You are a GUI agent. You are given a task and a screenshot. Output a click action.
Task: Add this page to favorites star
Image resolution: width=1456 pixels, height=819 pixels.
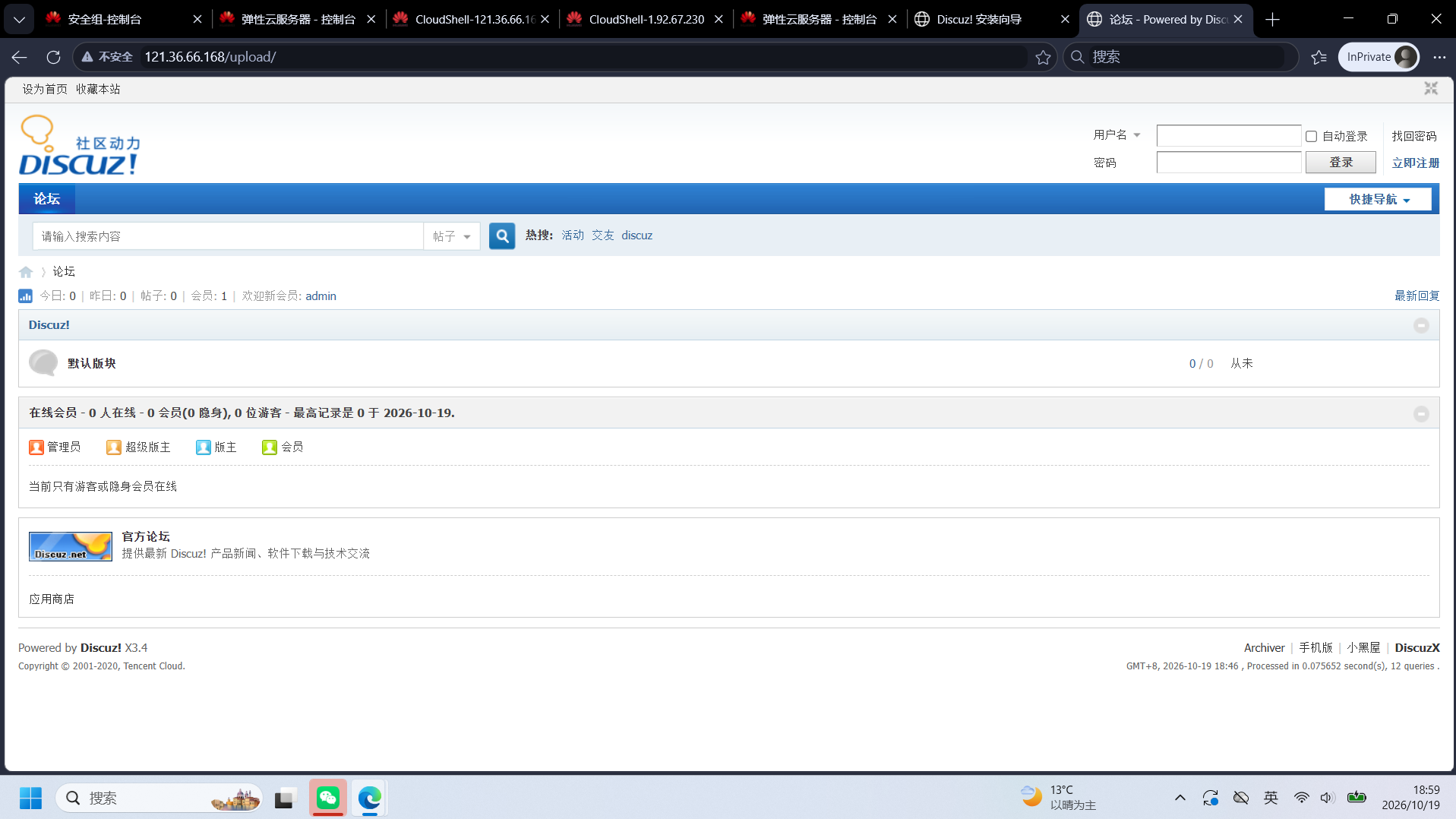1043,57
